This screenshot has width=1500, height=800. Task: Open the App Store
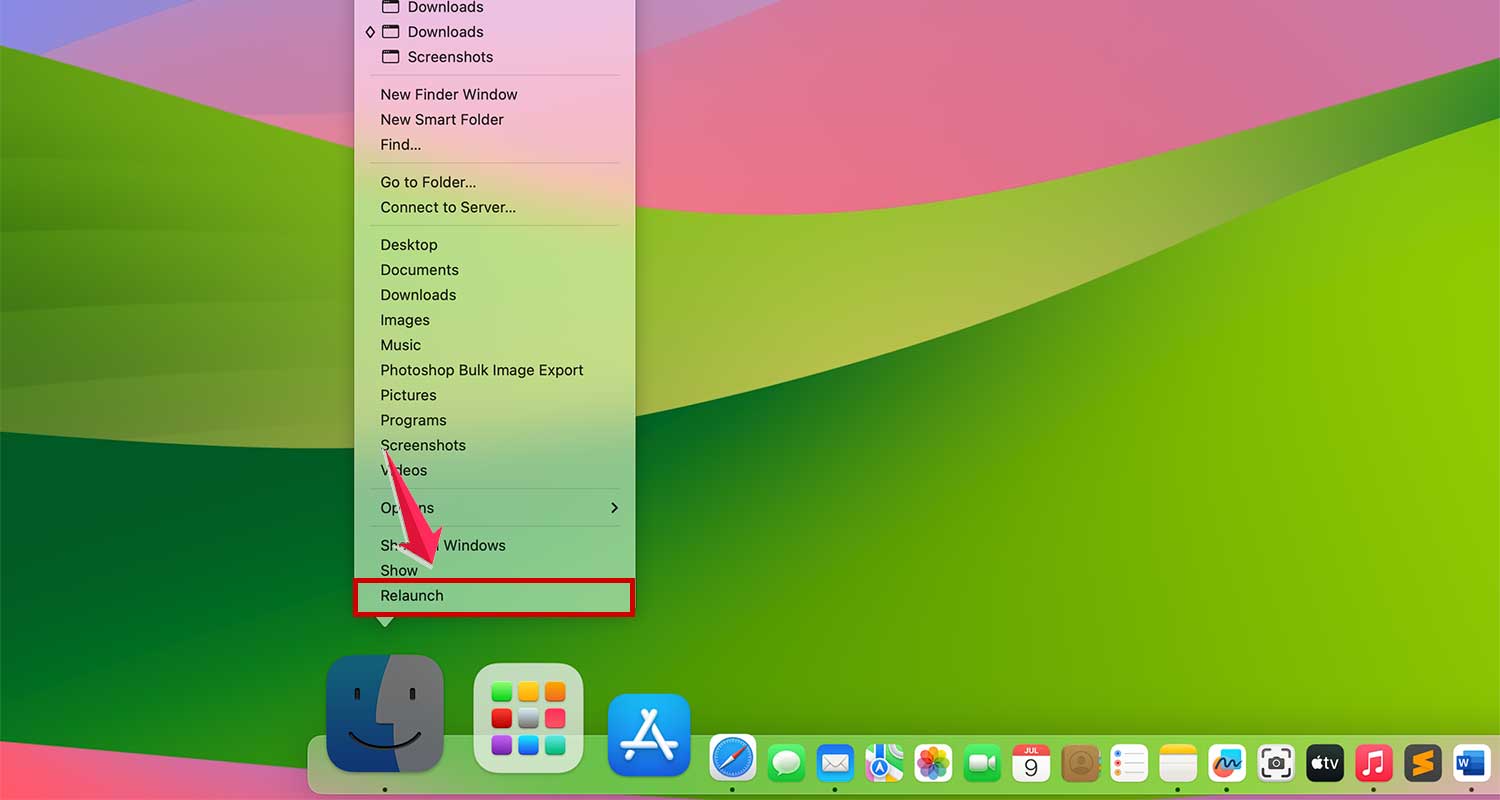pyautogui.click(x=649, y=734)
